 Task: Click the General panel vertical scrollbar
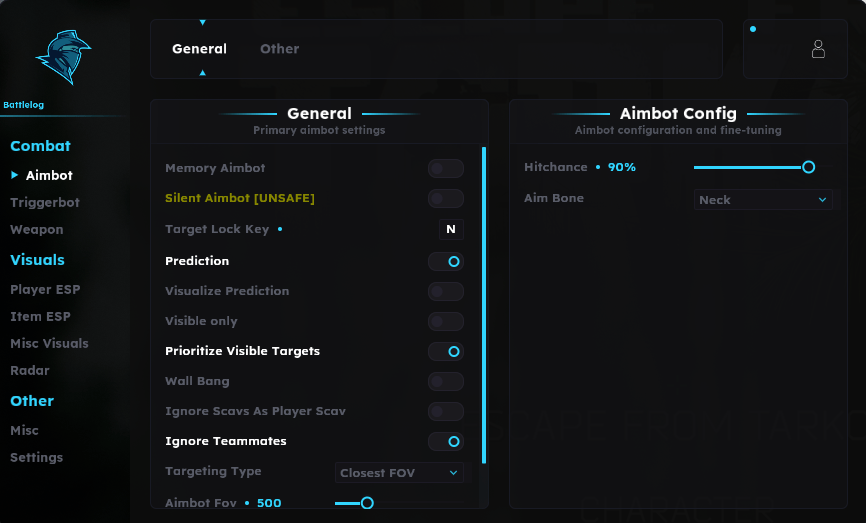484,305
